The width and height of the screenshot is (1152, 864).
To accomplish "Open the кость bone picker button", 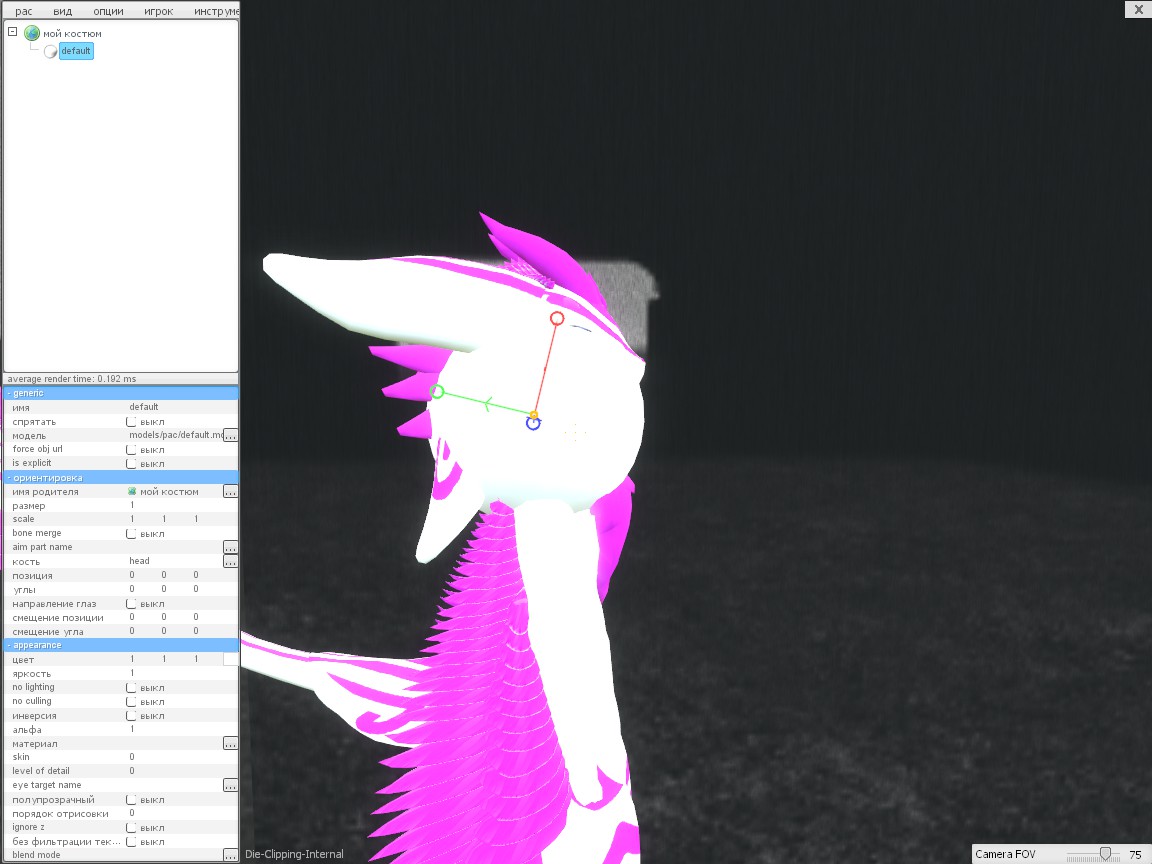I will pos(231,561).
